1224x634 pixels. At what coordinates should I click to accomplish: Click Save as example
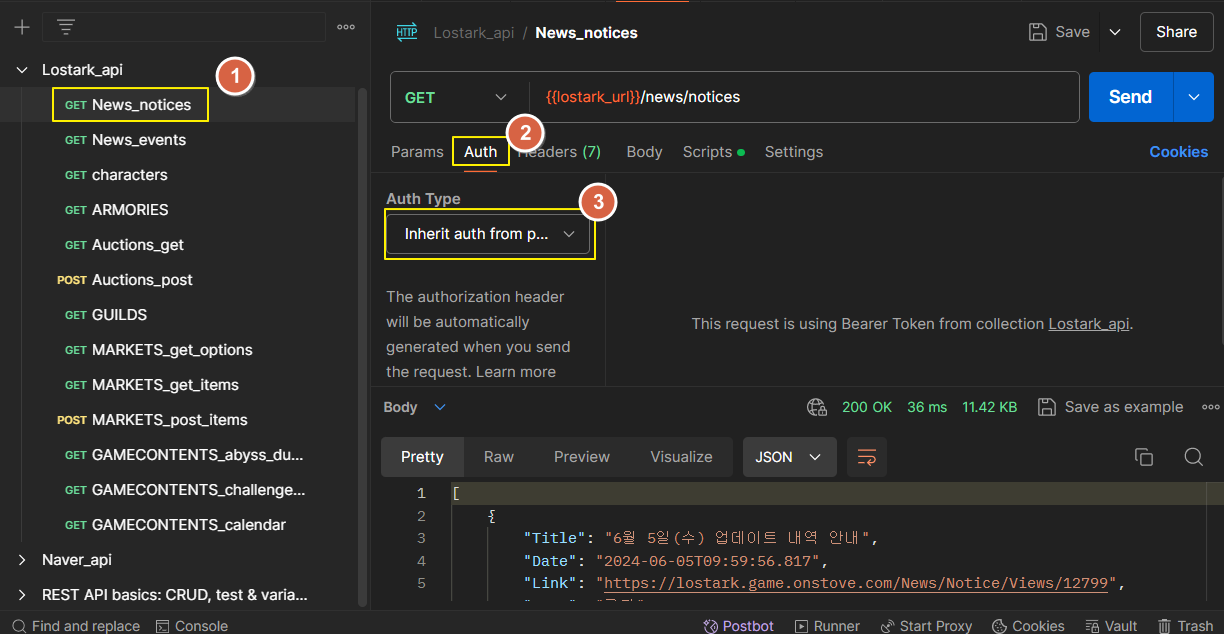click(x=1110, y=407)
